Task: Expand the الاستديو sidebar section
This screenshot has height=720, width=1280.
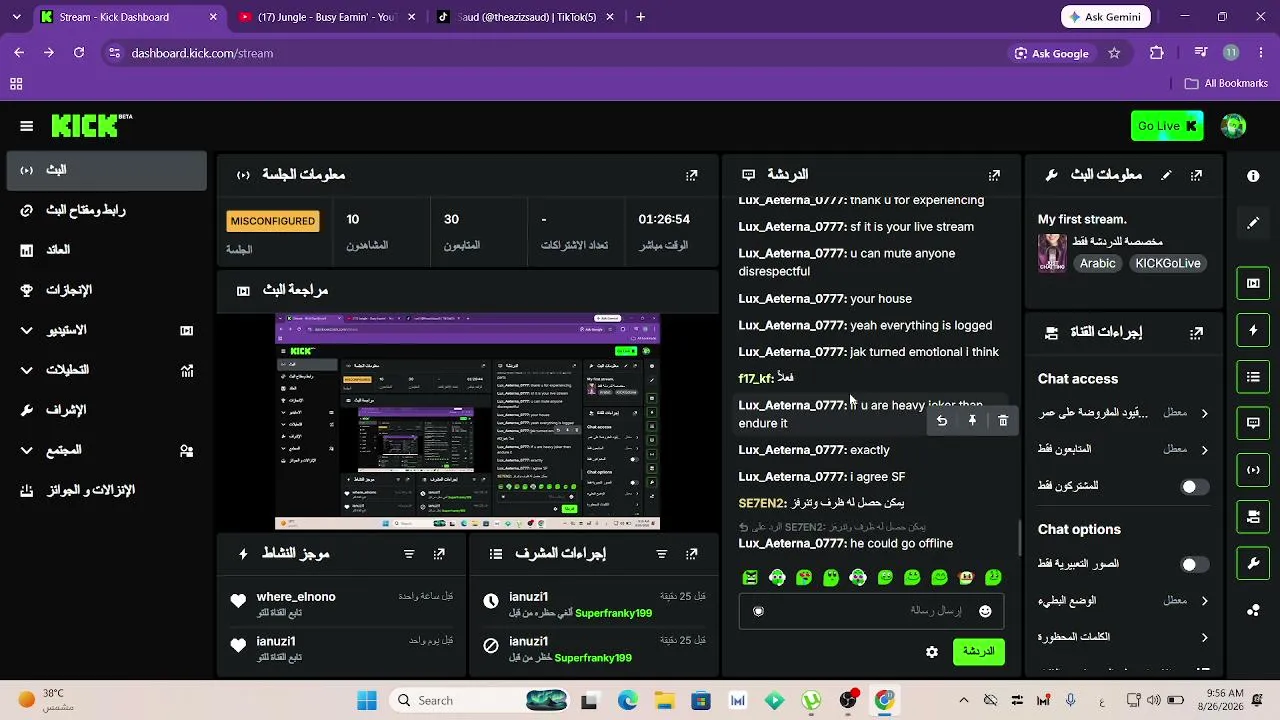Action: [106, 330]
